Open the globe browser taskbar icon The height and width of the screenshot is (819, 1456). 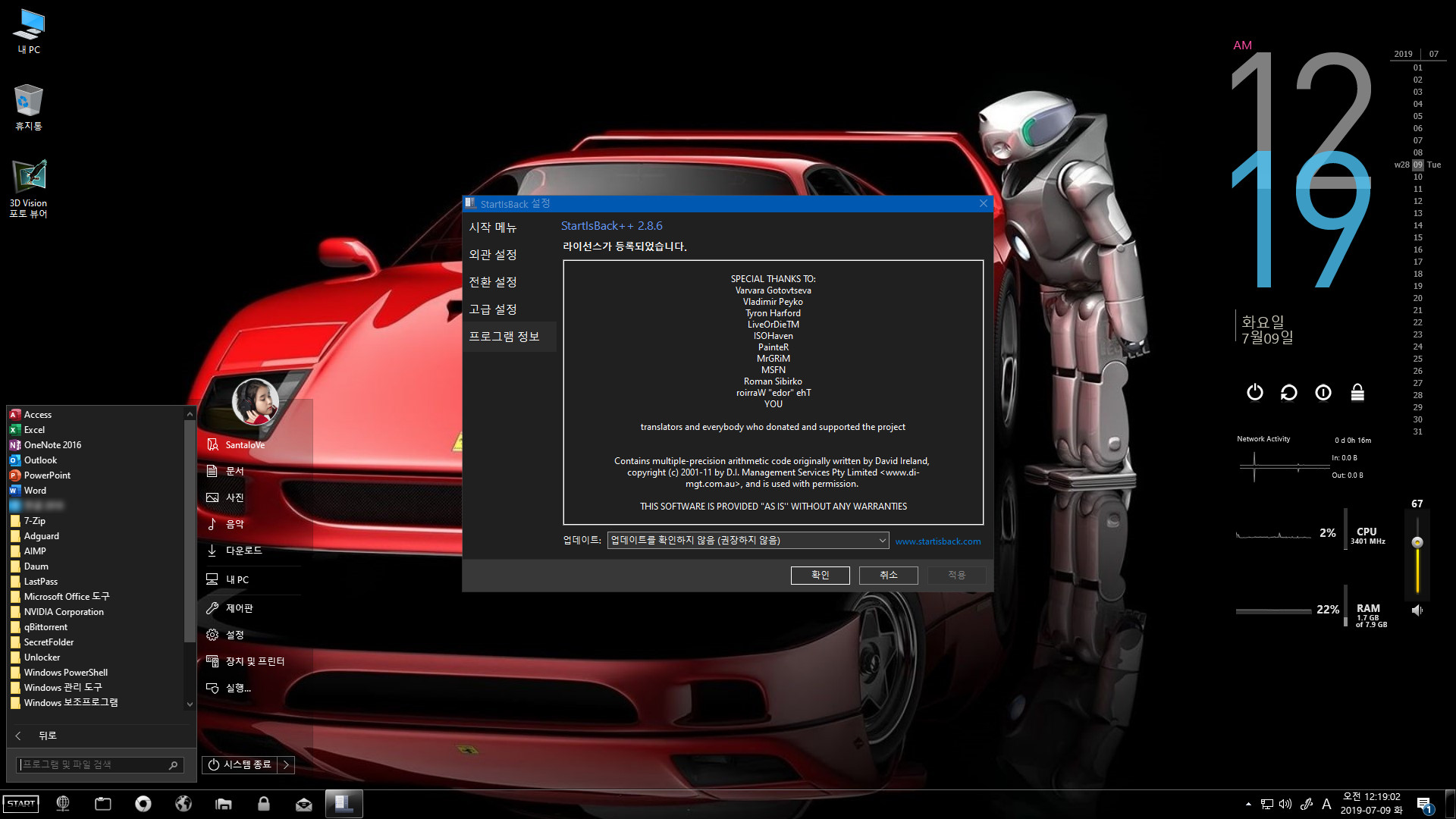[x=184, y=804]
